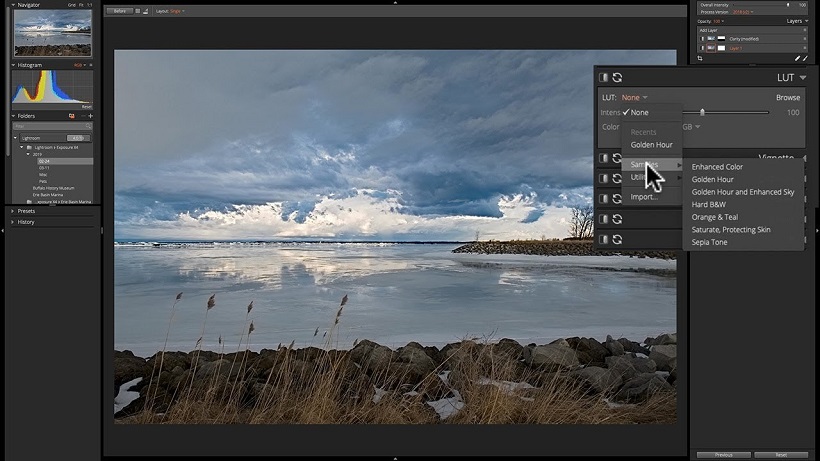Click the icon at right of Add Layer
The image size is (820, 461).
pyautogui.click(x=805, y=30)
